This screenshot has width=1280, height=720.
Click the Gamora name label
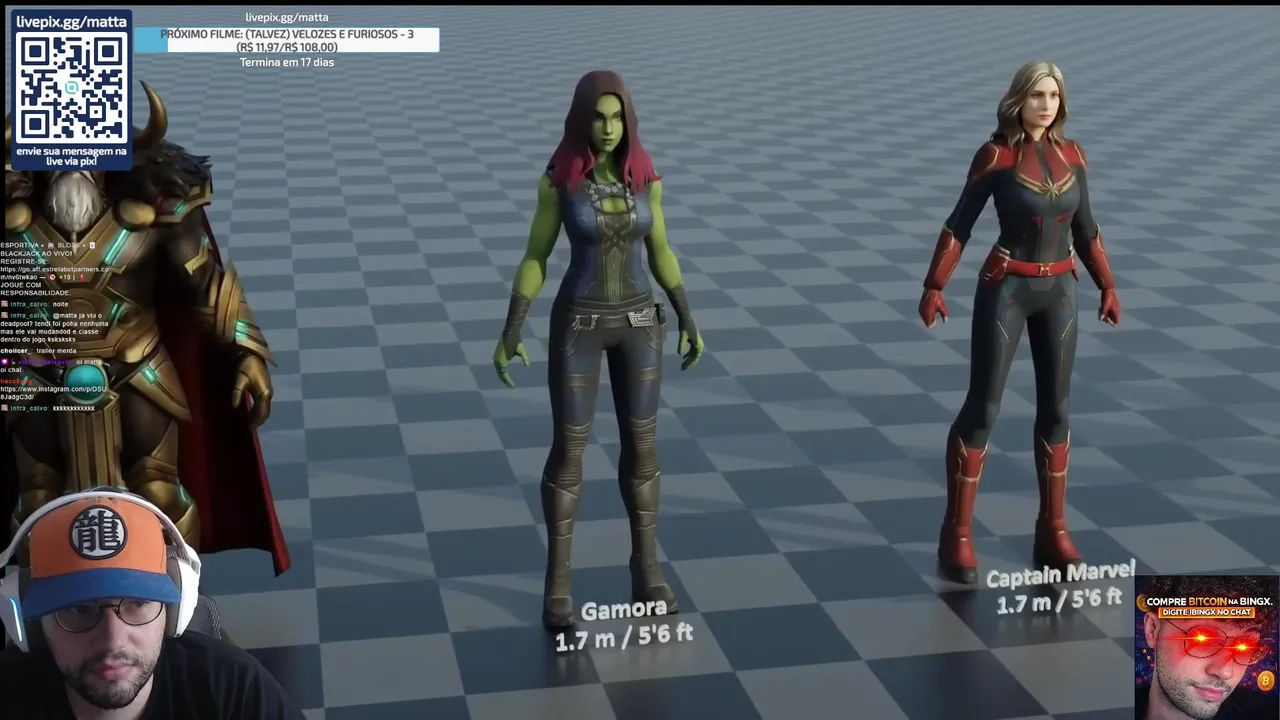coord(624,610)
